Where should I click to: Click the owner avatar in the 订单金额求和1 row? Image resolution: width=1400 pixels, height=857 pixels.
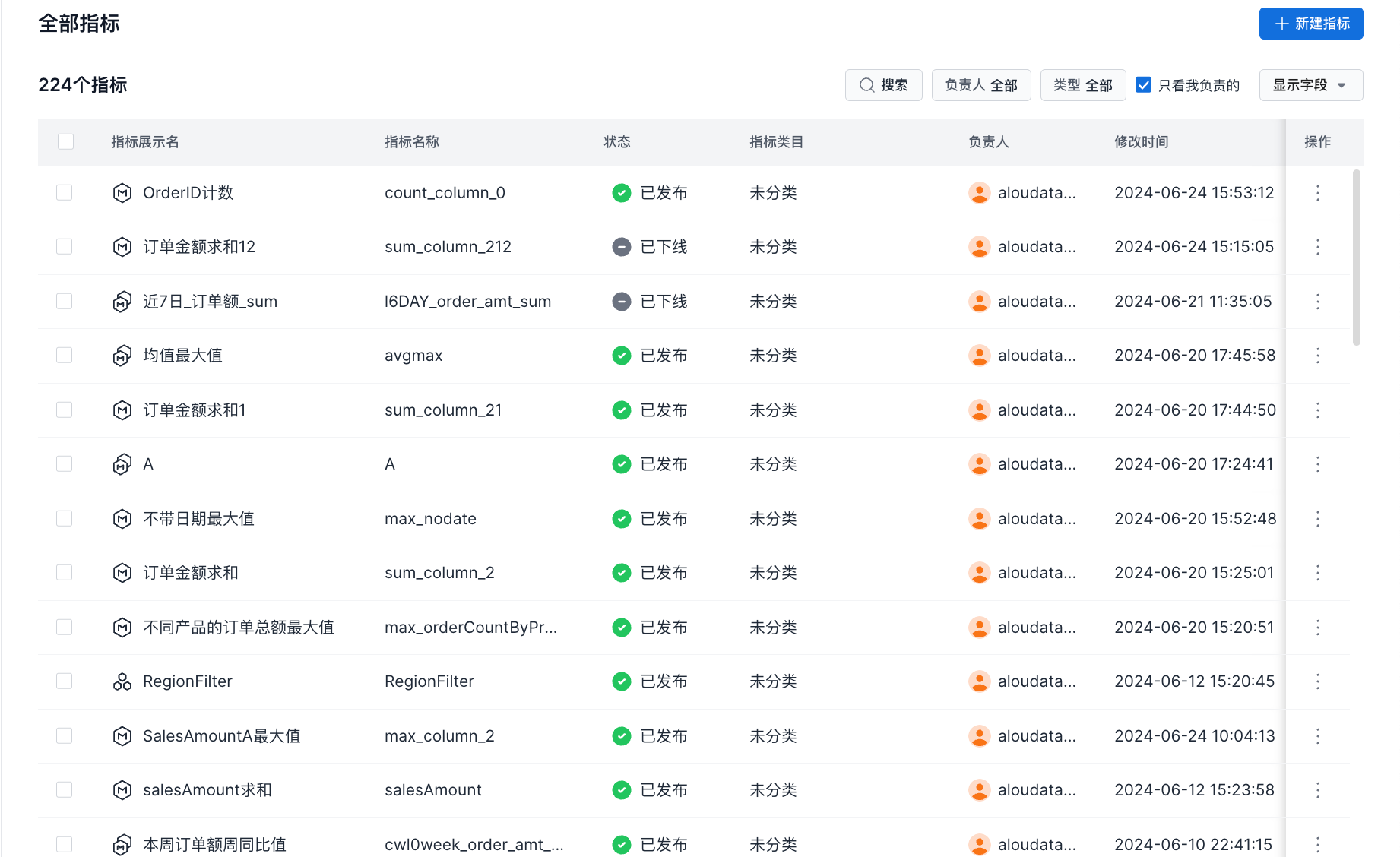(x=979, y=410)
